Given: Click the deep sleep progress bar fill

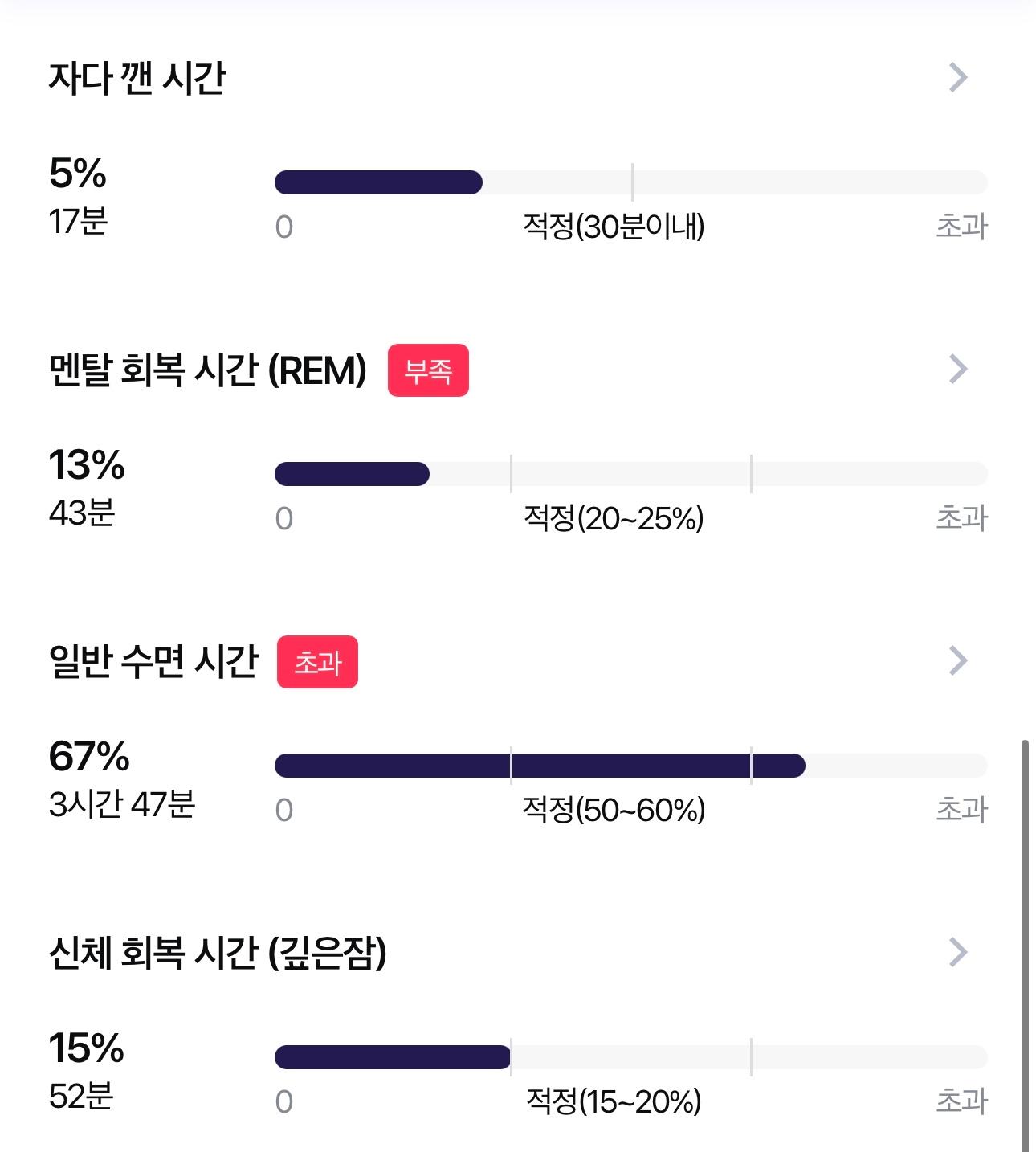Looking at the screenshot, I should 393,1057.
